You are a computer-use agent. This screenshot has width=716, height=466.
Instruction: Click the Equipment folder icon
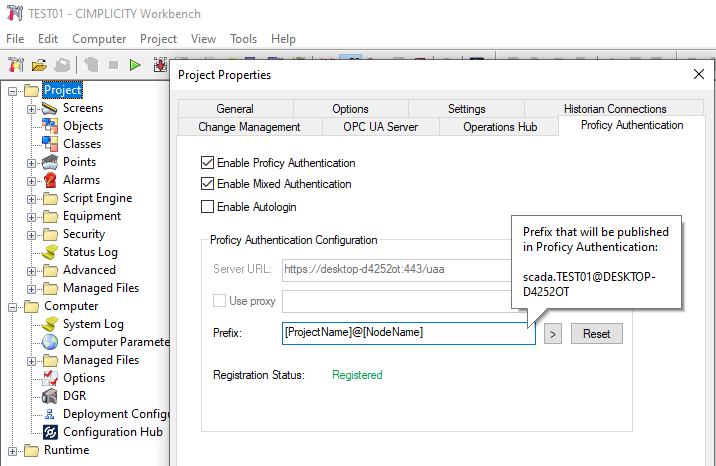50,216
